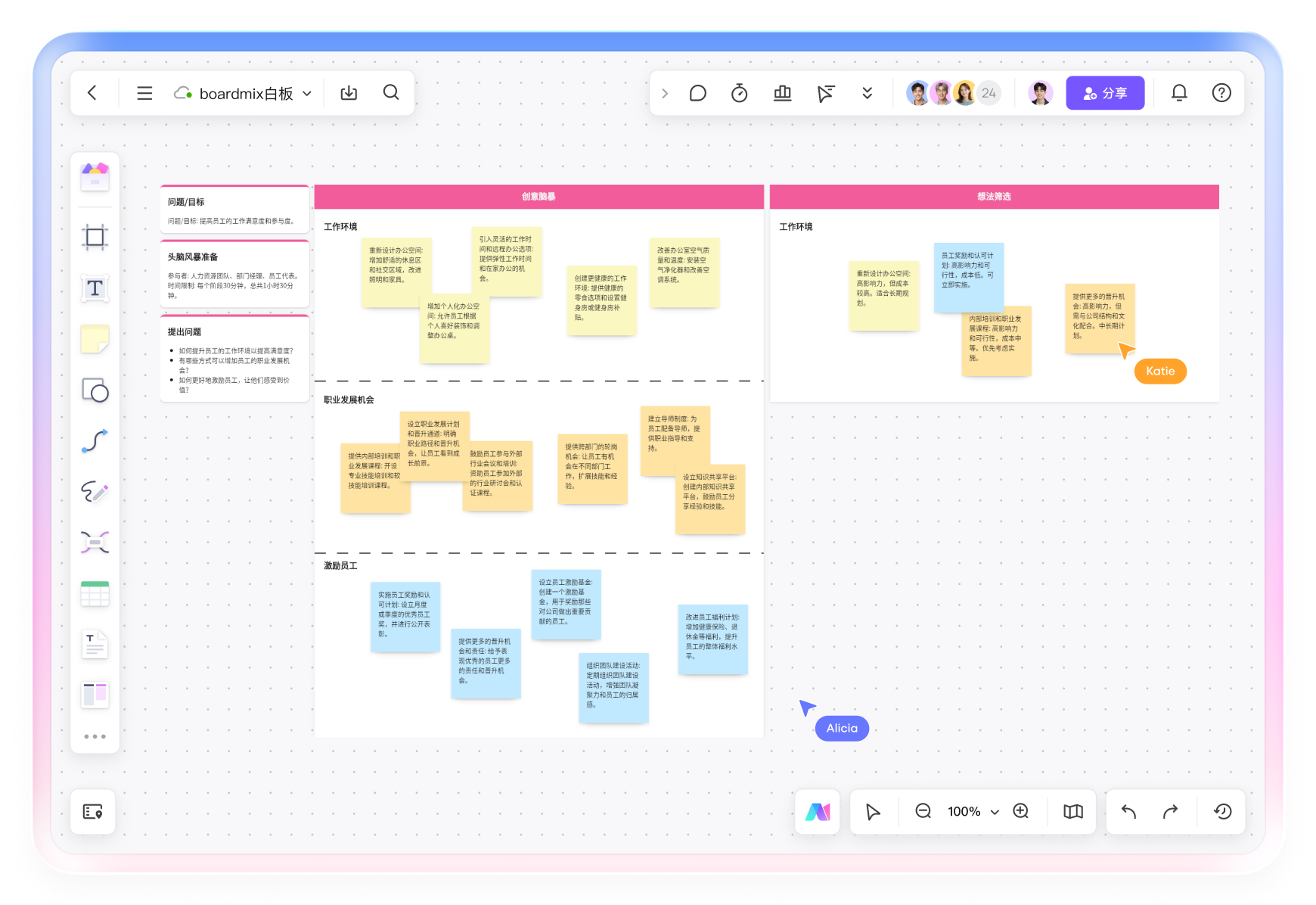Expand more toolbar options double chevron
This screenshot has width=1316, height=905.
pyautogui.click(x=867, y=93)
